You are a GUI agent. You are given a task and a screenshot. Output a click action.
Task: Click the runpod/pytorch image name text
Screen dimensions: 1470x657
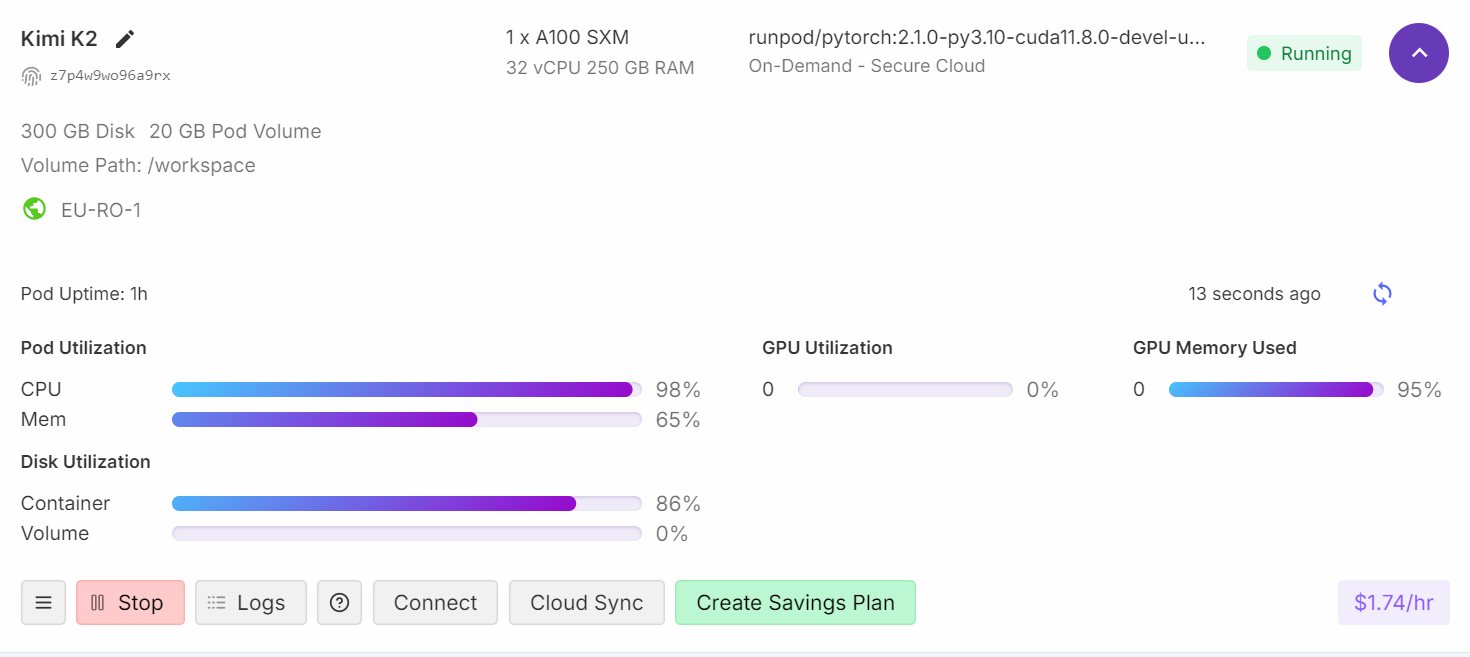[x=977, y=38]
